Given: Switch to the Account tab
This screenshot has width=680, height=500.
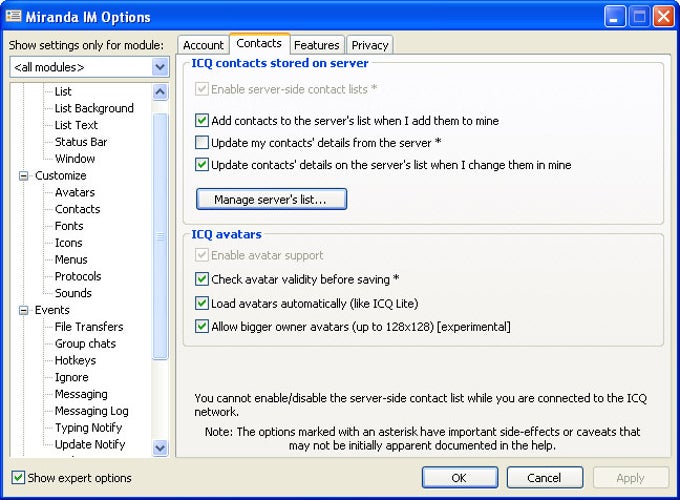Looking at the screenshot, I should click(x=203, y=45).
